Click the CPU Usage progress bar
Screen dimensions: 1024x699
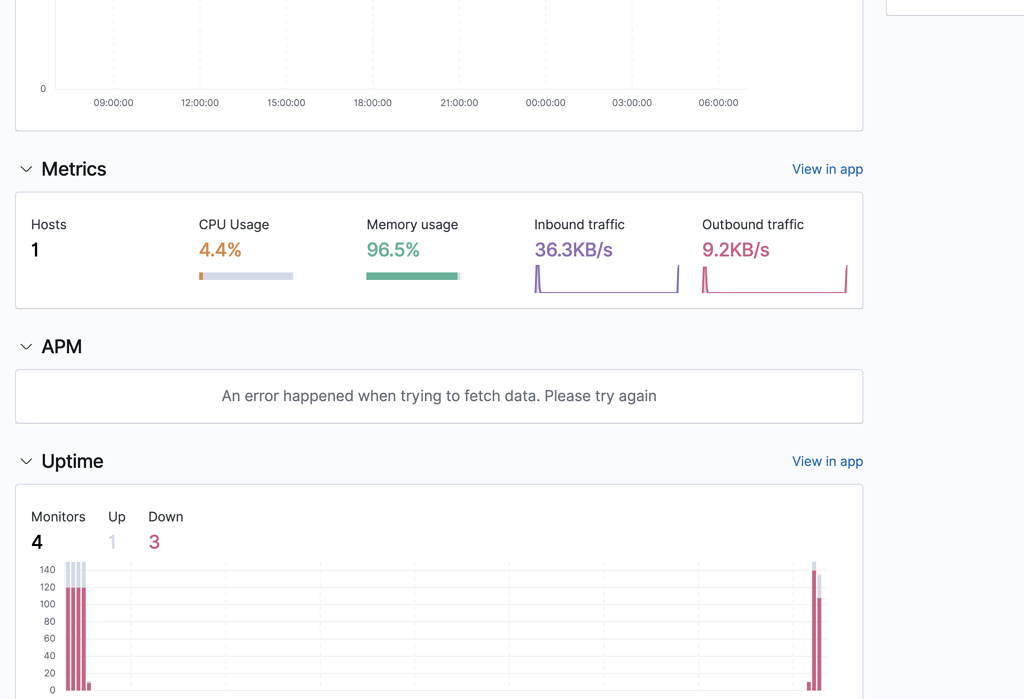click(x=246, y=275)
